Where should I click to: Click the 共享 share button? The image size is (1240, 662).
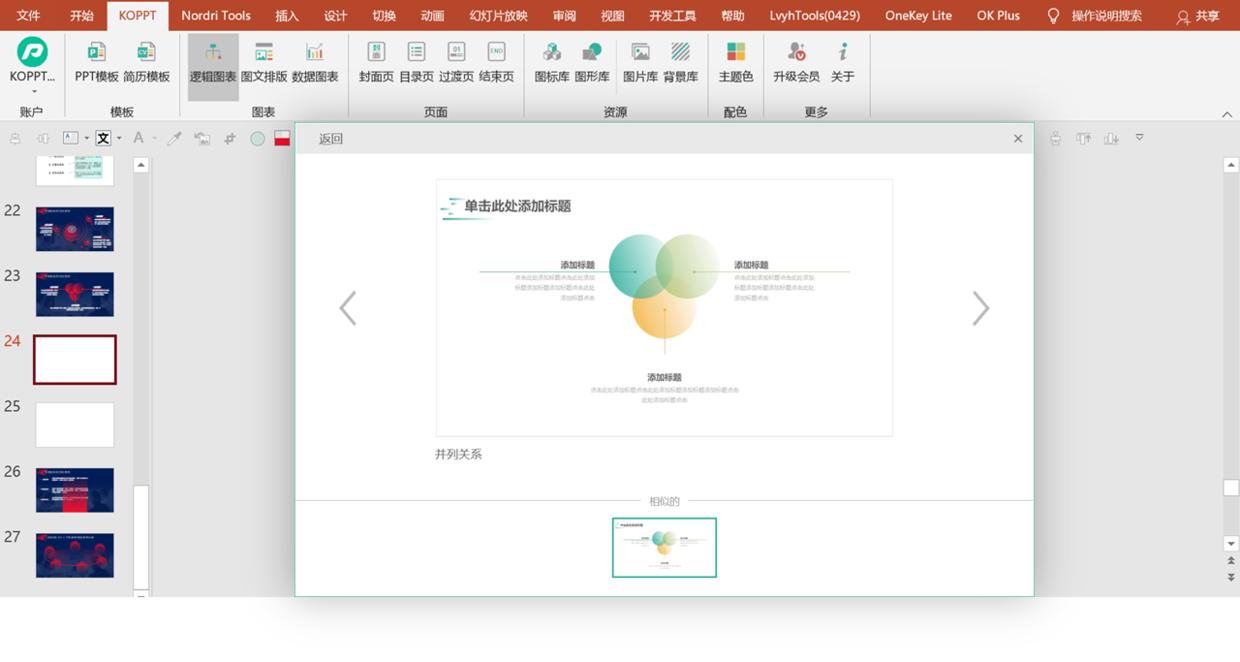point(1198,16)
